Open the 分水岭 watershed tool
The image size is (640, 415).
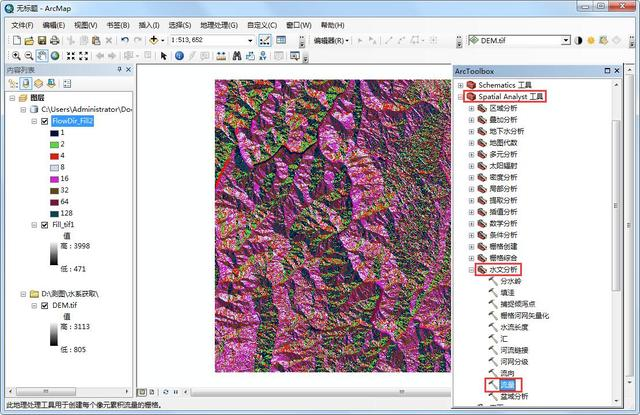tap(511, 282)
